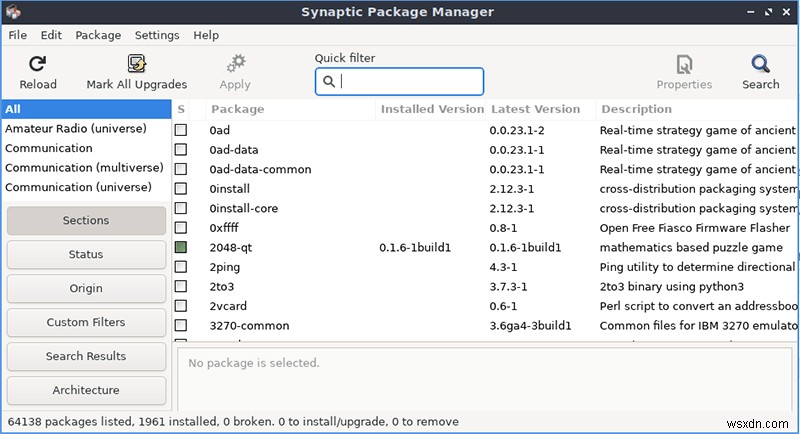Select Amateur Radio (universe) section
800x434 pixels.
[86, 129]
